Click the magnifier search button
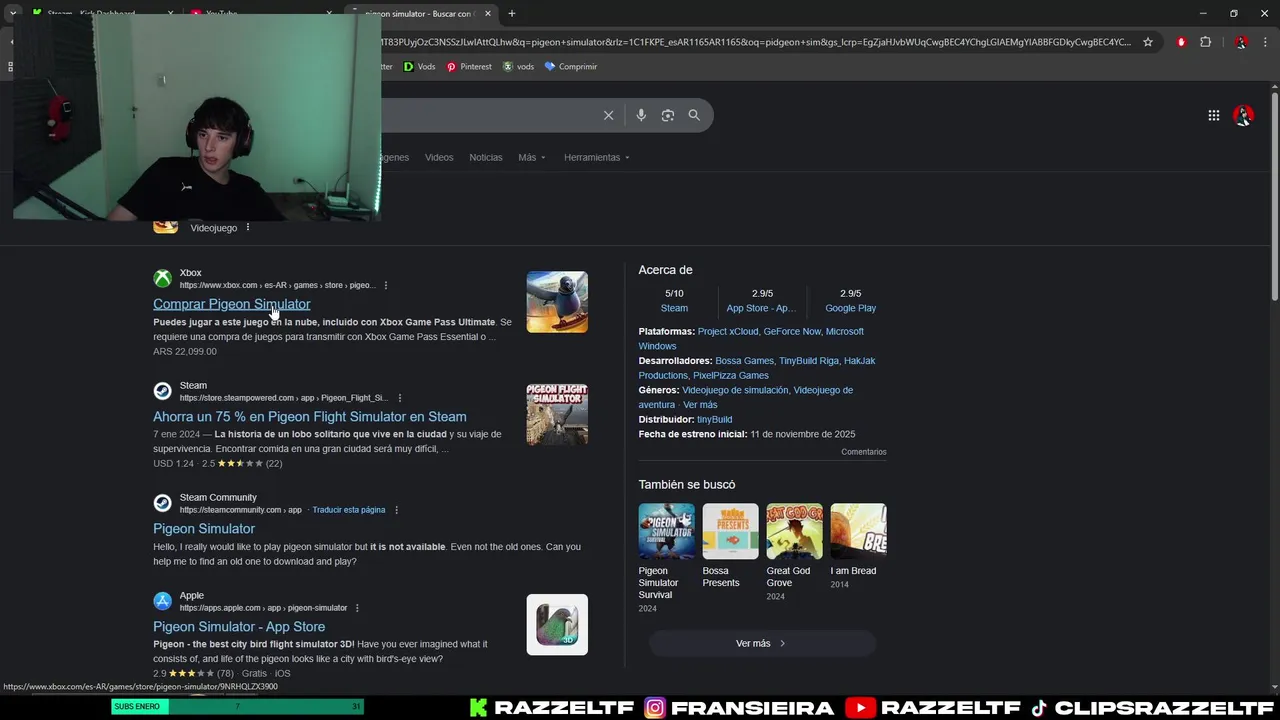 point(694,115)
